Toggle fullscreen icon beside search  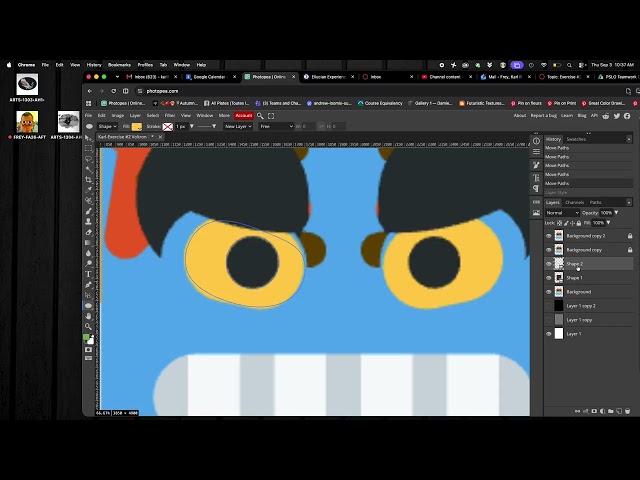[271, 116]
